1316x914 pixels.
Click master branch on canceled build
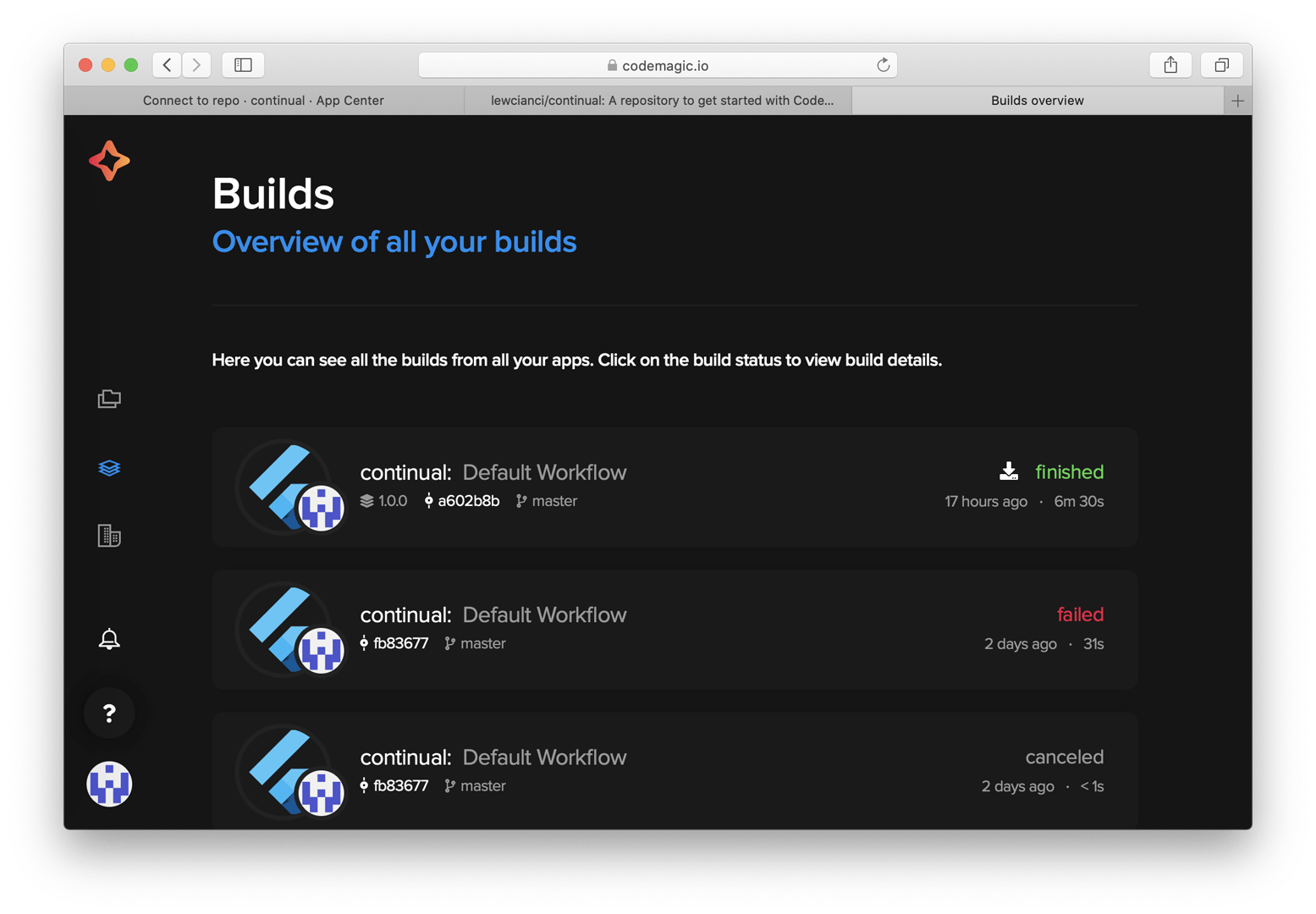coord(476,785)
